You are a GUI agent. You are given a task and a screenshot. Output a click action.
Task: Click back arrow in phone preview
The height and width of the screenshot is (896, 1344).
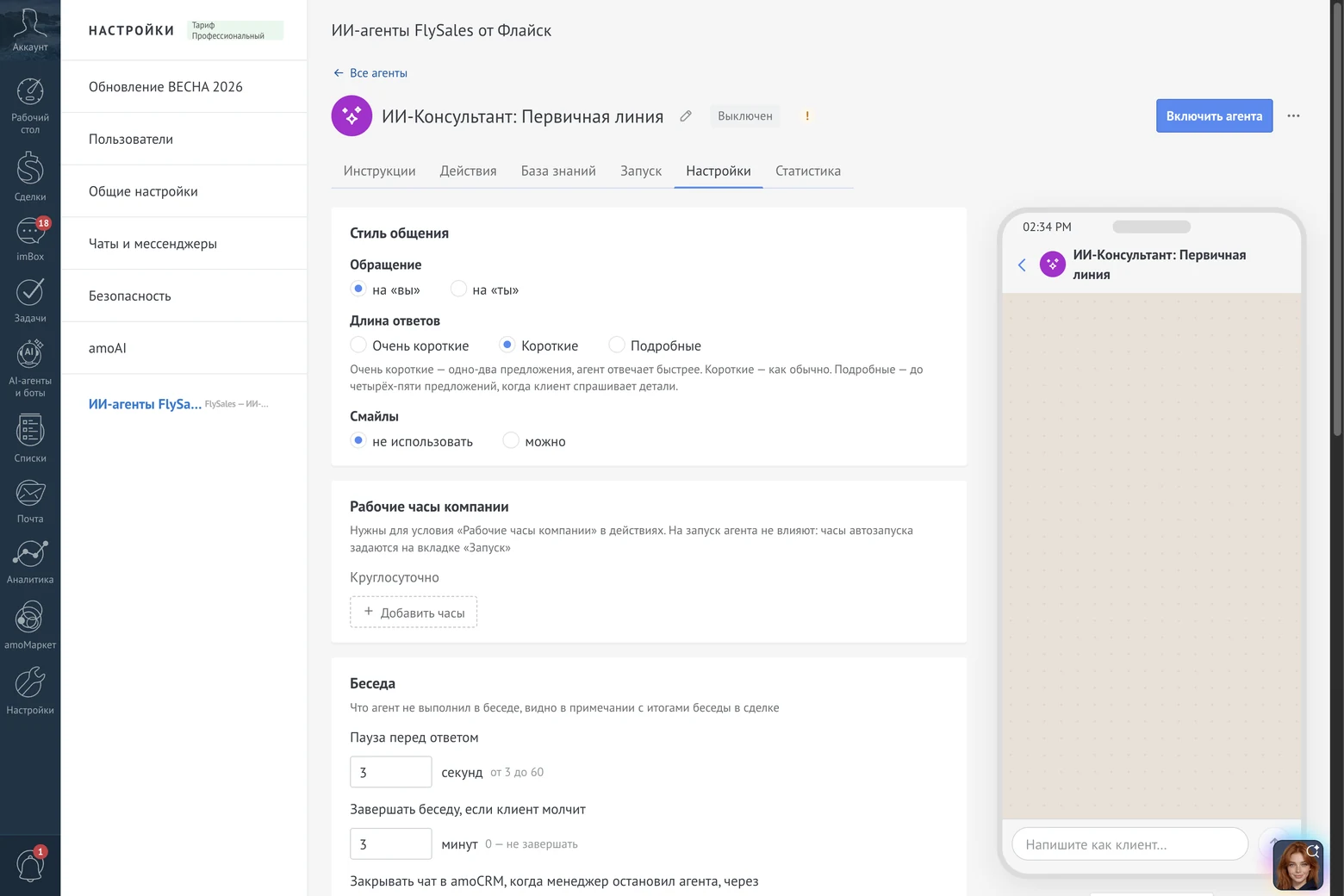pos(1022,264)
